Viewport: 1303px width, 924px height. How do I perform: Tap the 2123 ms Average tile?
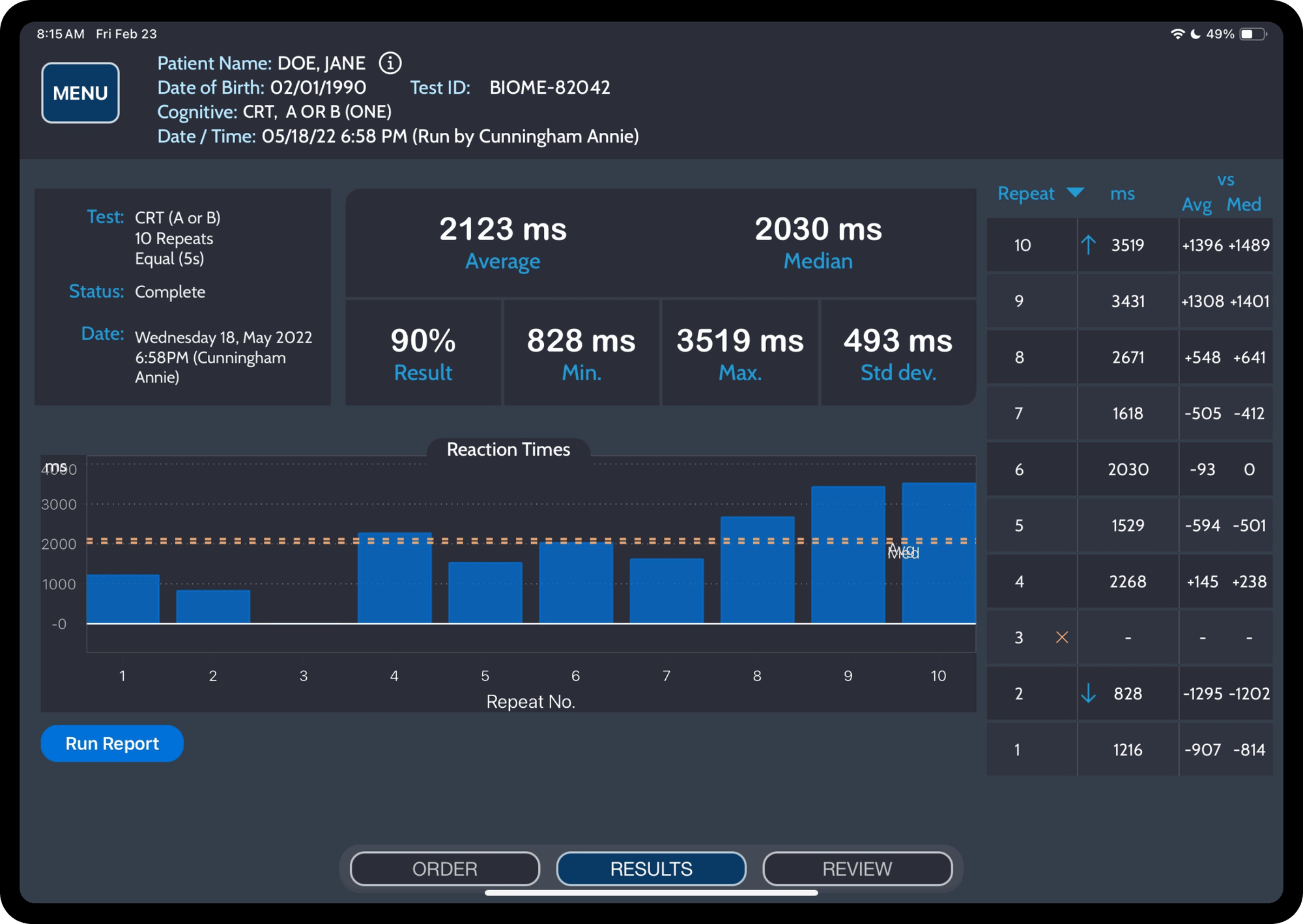(x=502, y=243)
